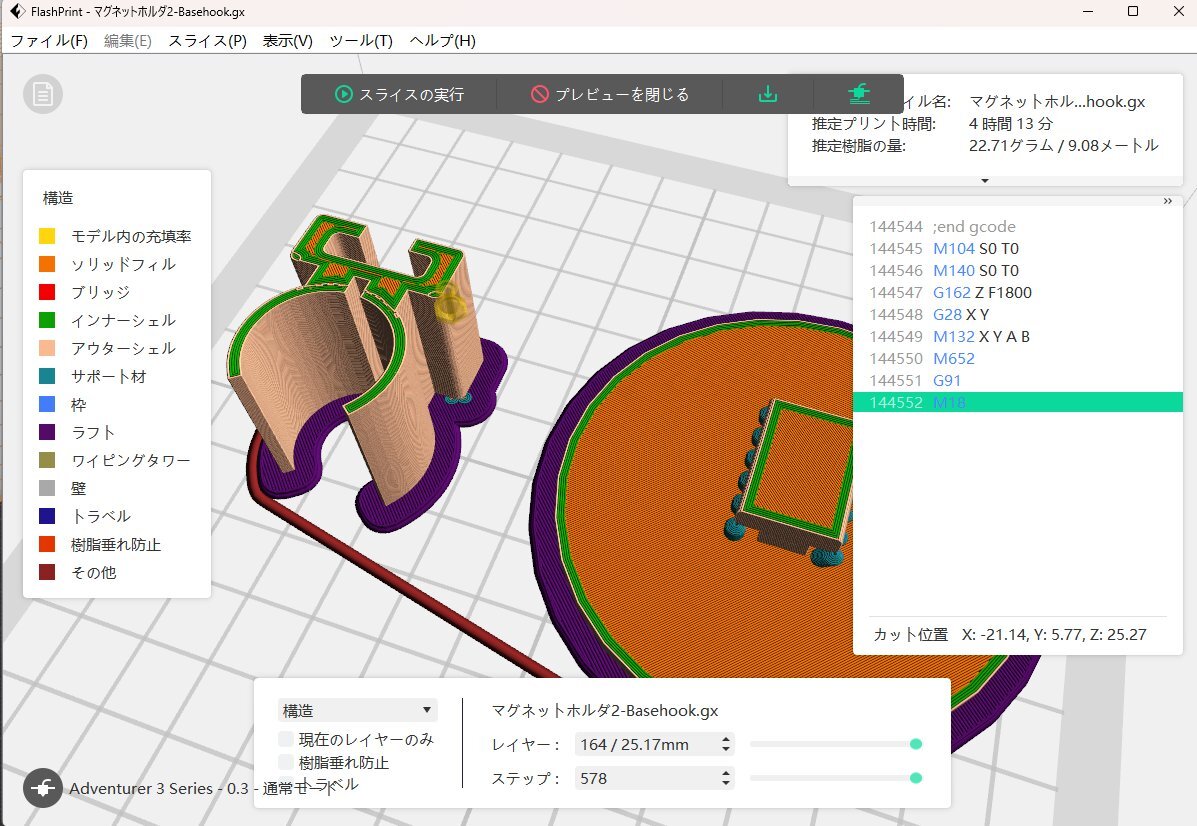Open the スライス(P) menu
The width and height of the screenshot is (1197, 826).
[x=208, y=40]
